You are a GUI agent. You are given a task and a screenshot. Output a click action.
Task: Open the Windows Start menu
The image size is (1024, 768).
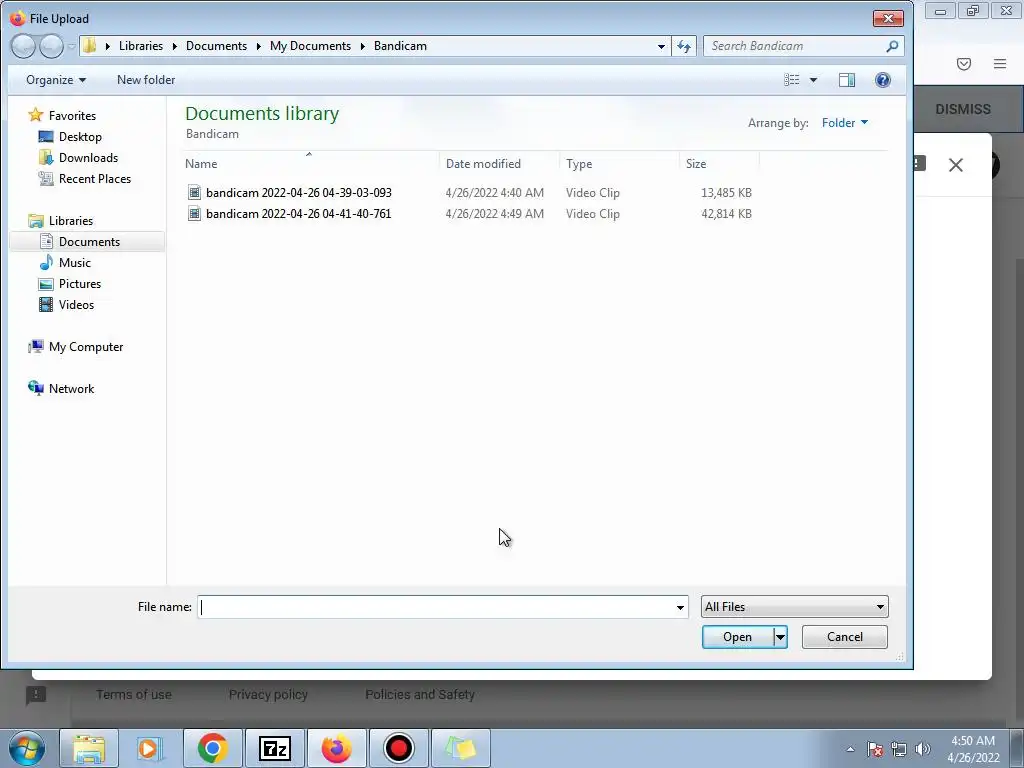[27, 748]
